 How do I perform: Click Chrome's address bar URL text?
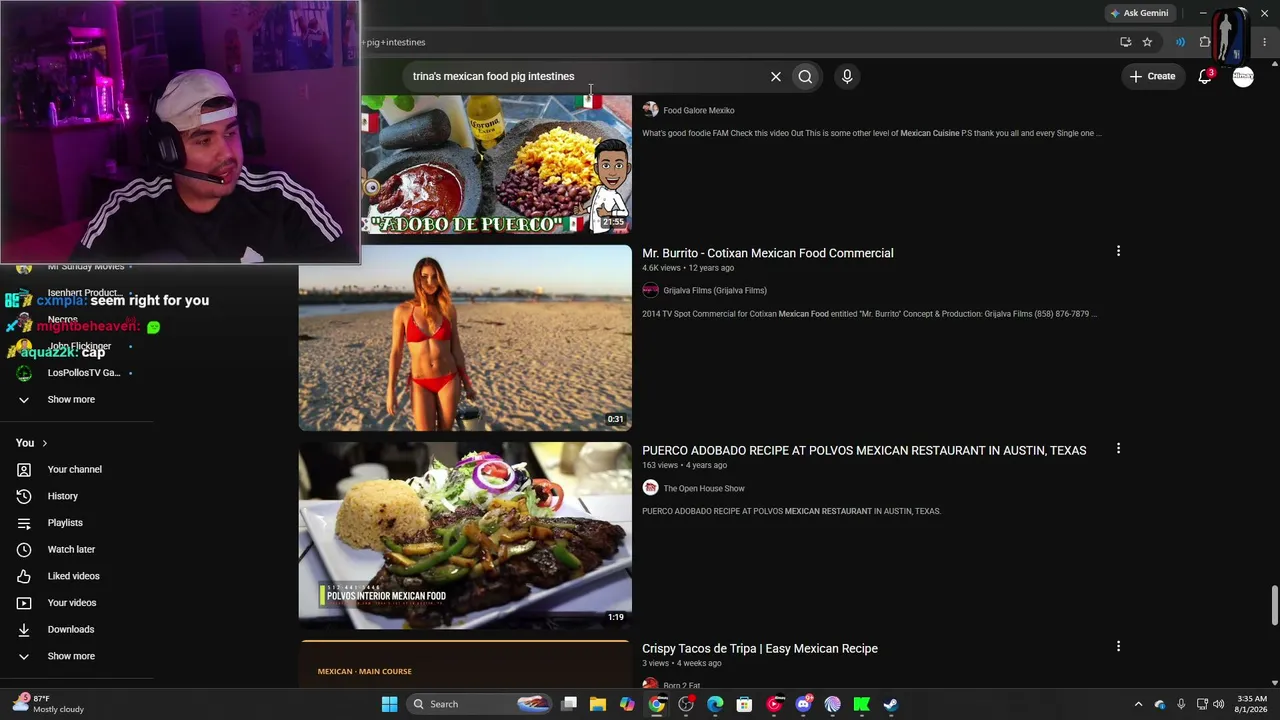[396, 42]
